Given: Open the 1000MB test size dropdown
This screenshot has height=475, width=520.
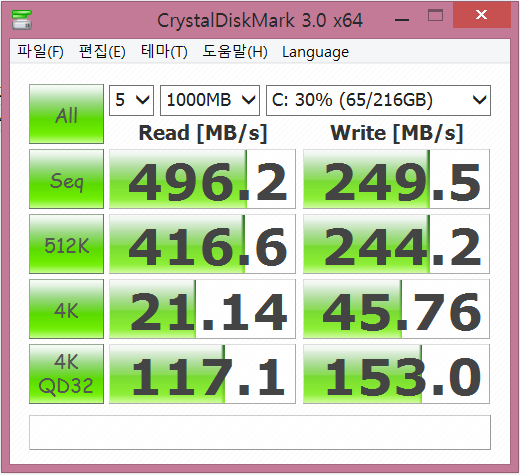Looking at the screenshot, I should click(x=210, y=100).
